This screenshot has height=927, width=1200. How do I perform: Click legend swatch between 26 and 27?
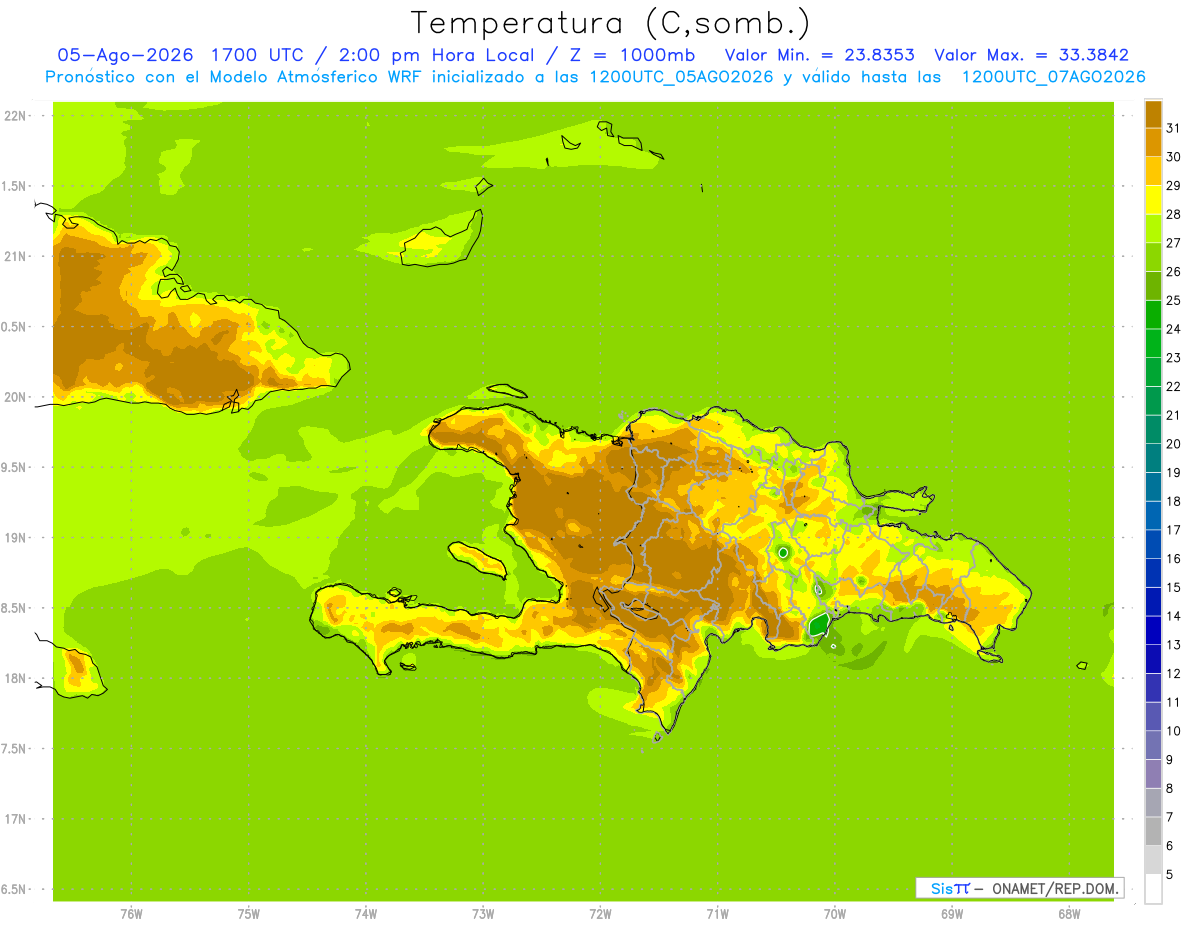(x=1153, y=257)
